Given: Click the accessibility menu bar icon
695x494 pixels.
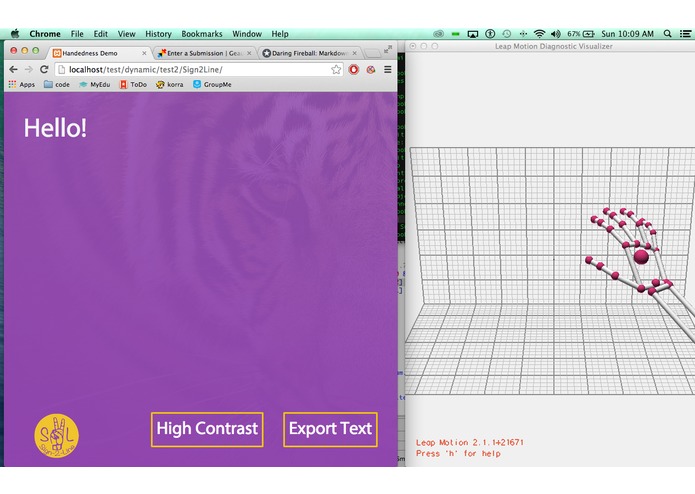Looking at the screenshot, I should click(x=490, y=34).
